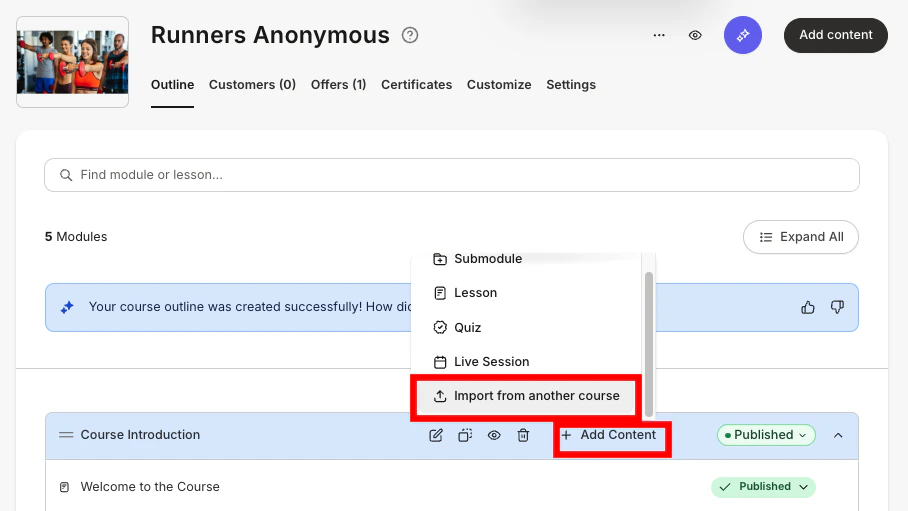Duplicate the Course Introduction module

tap(465, 435)
